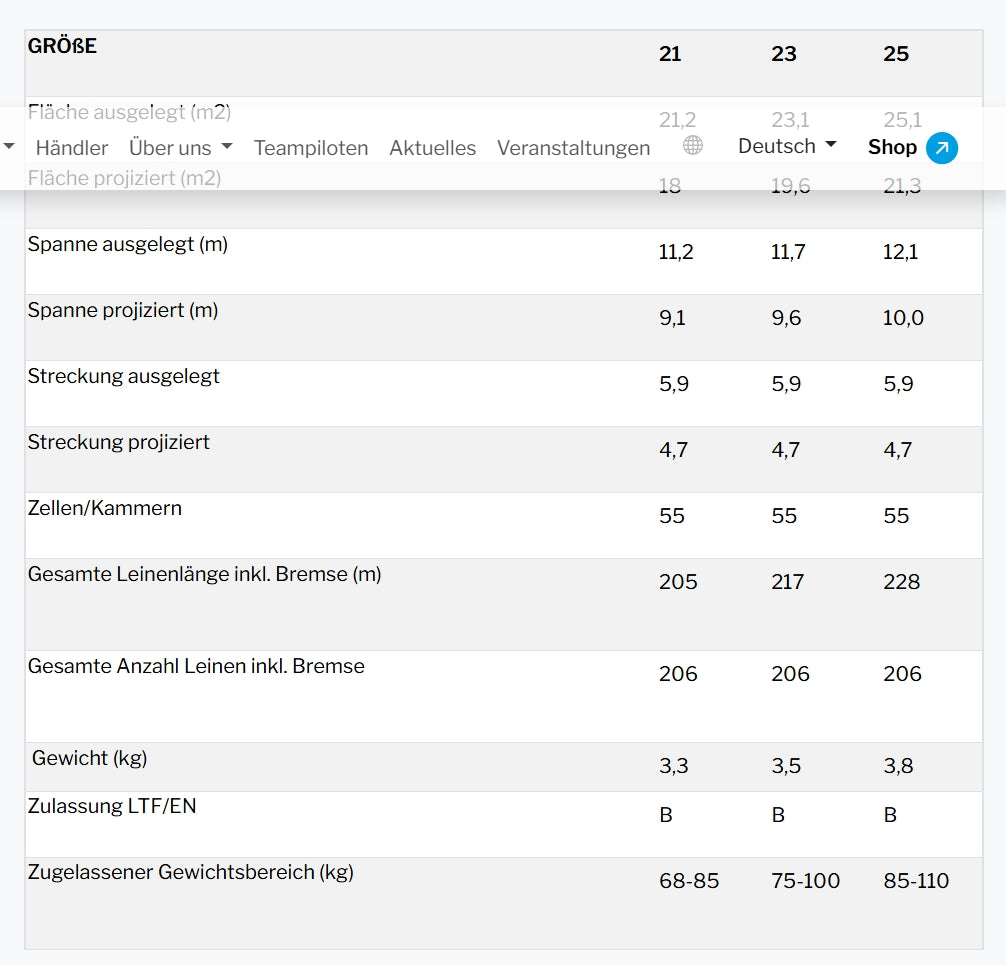1006x965 pixels.
Task: Select the size 25 column header
Action: (x=896, y=54)
